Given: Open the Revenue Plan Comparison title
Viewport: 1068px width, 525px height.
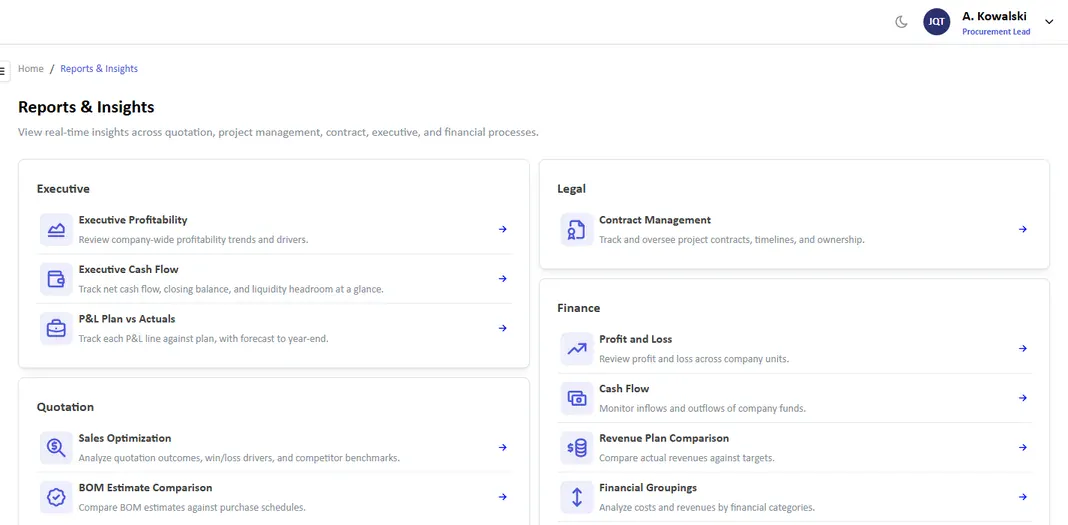Looking at the screenshot, I should click(664, 438).
